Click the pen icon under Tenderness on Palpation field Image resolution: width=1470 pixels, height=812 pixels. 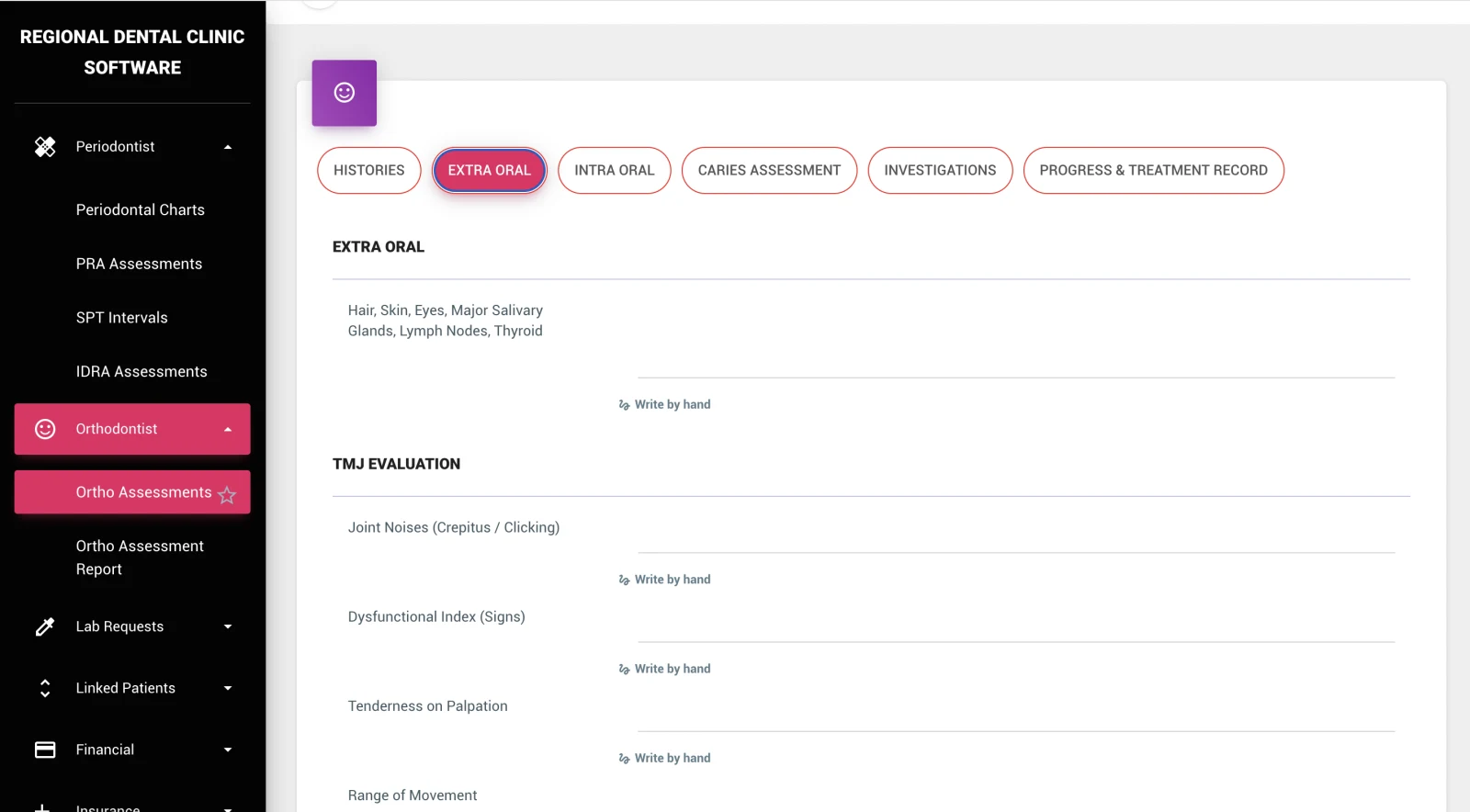[x=625, y=759]
